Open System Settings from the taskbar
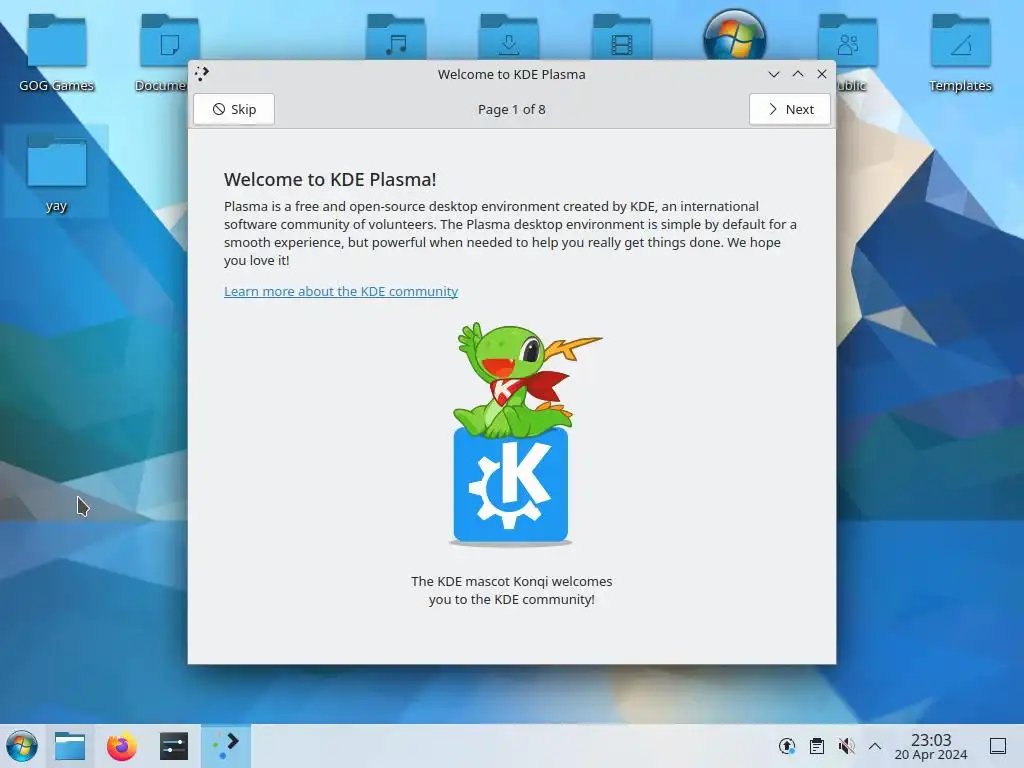1024x768 pixels. coord(174,746)
